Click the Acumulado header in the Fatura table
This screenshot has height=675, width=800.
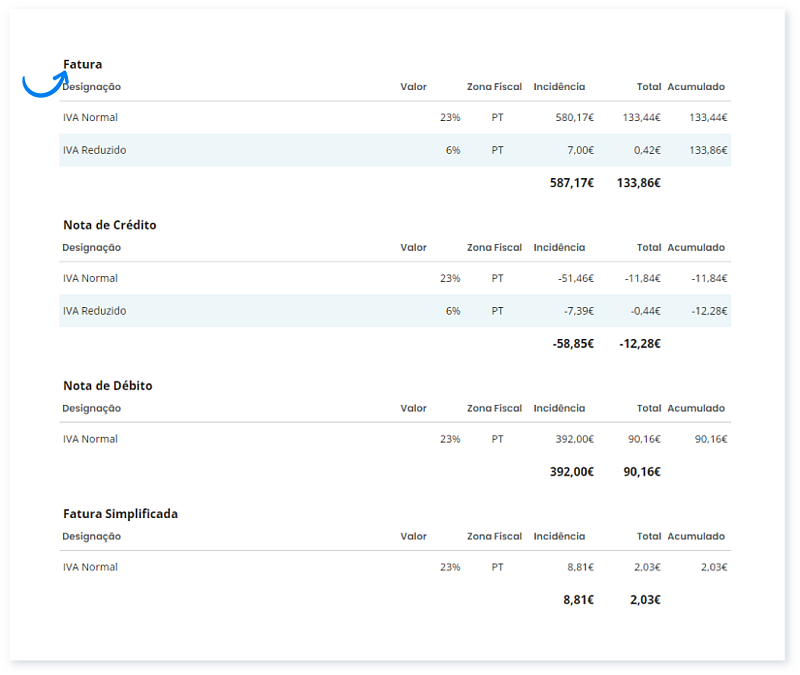[x=696, y=87]
